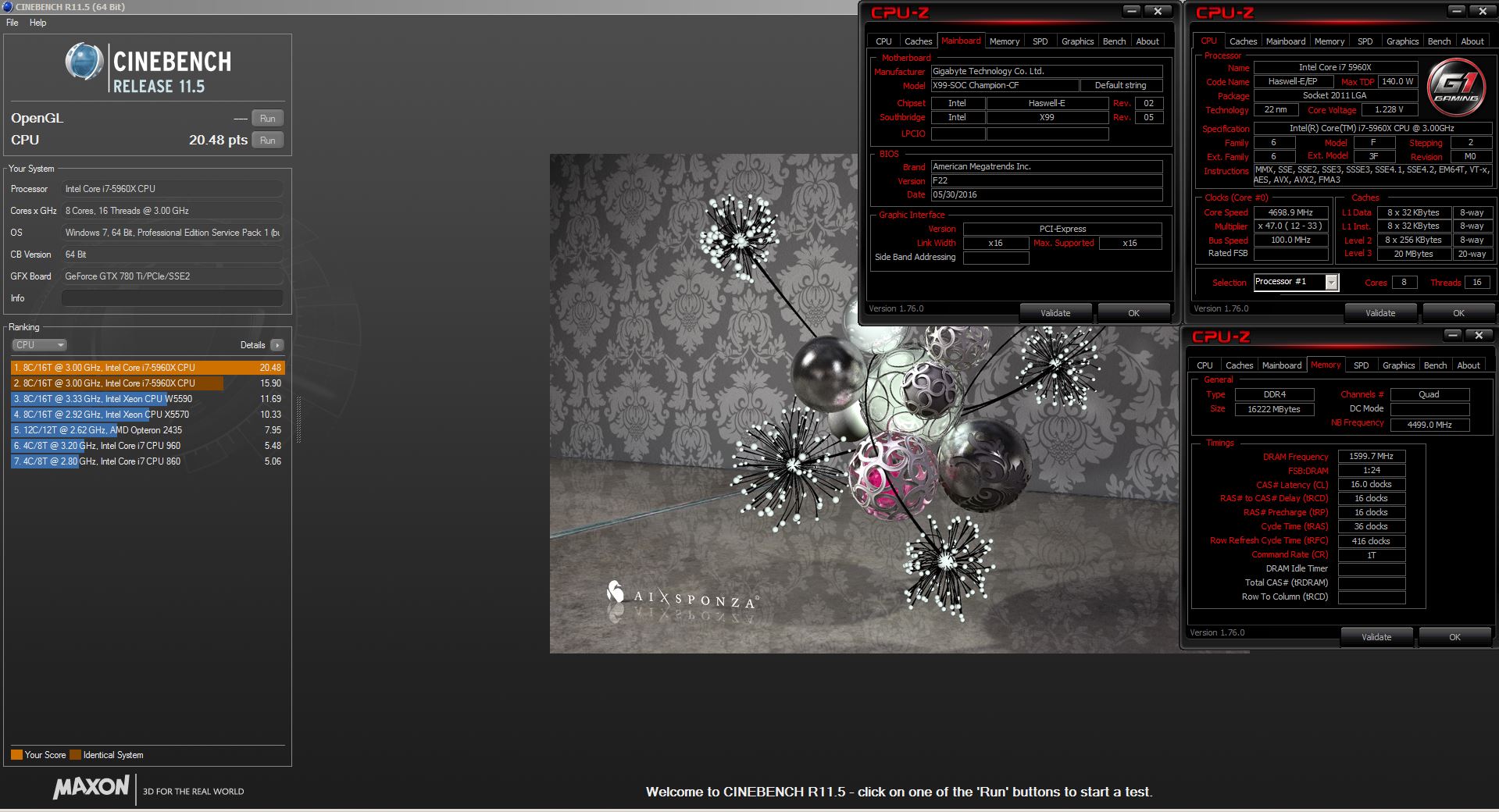The width and height of the screenshot is (1499, 812).
Task: Open the CPU ranking type dropdown
Action: (39, 345)
